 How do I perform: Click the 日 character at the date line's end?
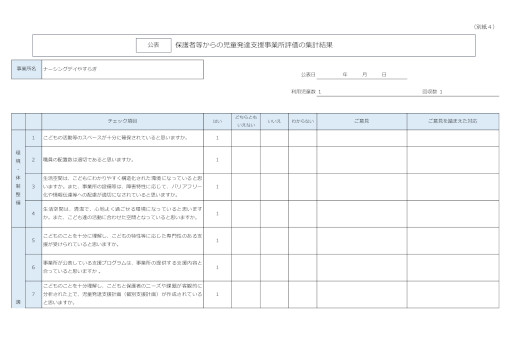click(384, 75)
